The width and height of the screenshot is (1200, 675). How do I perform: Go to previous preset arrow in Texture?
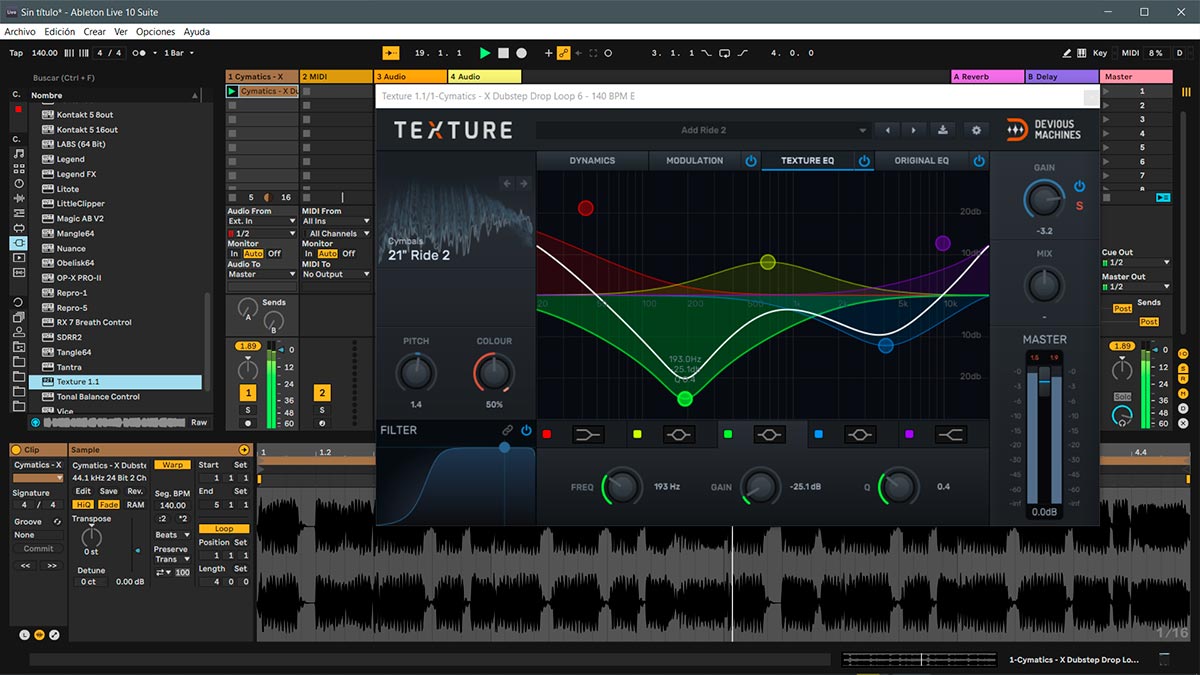(x=887, y=130)
